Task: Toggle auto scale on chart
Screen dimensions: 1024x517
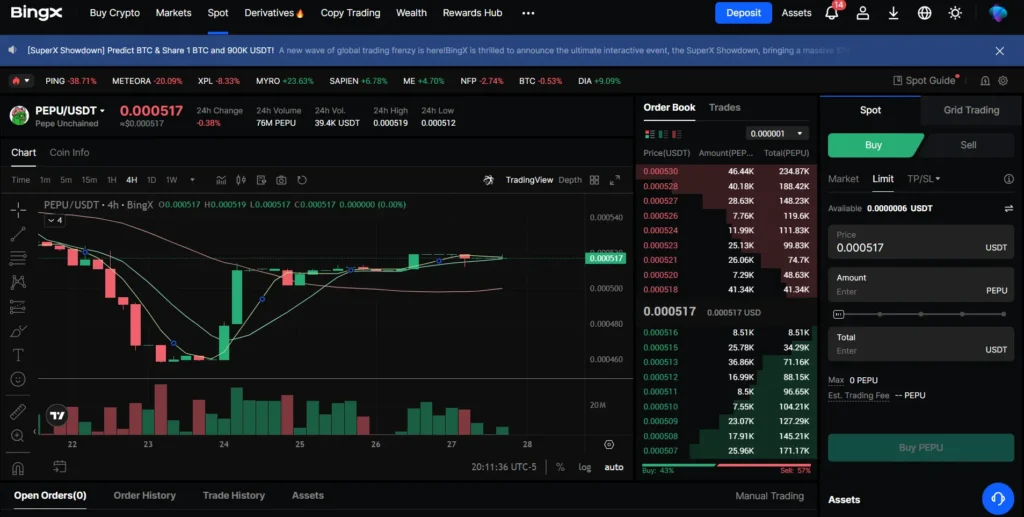Action: coord(614,467)
